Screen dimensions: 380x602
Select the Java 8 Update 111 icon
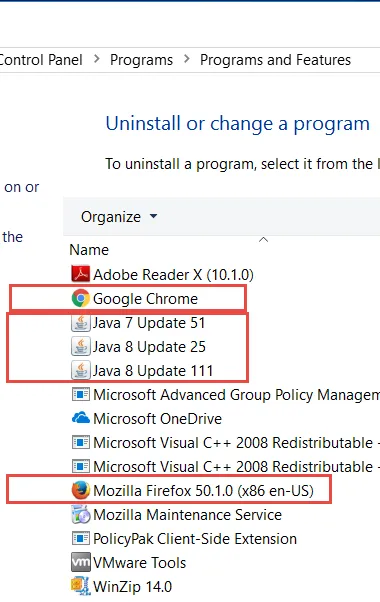coord(81,370)
